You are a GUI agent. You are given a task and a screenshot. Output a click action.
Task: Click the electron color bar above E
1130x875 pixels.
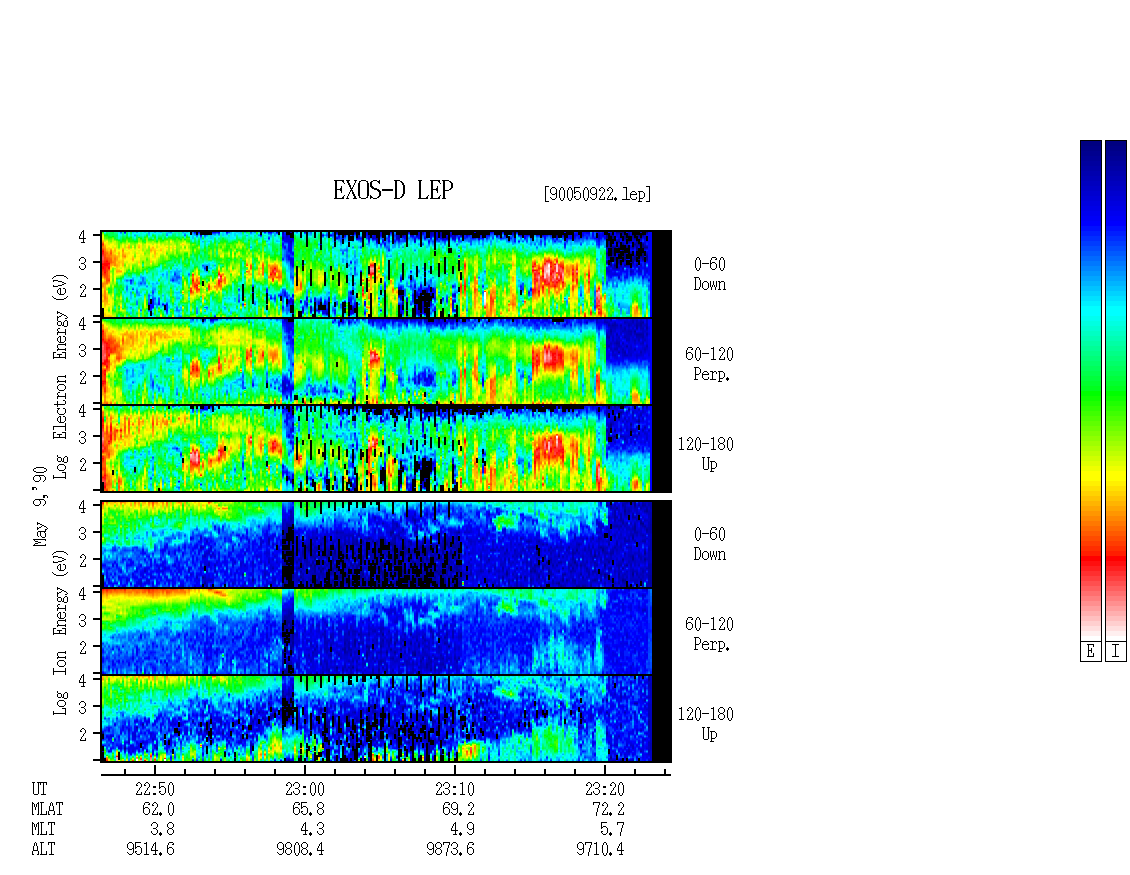pyautogui.click(x=1090, y=390)
